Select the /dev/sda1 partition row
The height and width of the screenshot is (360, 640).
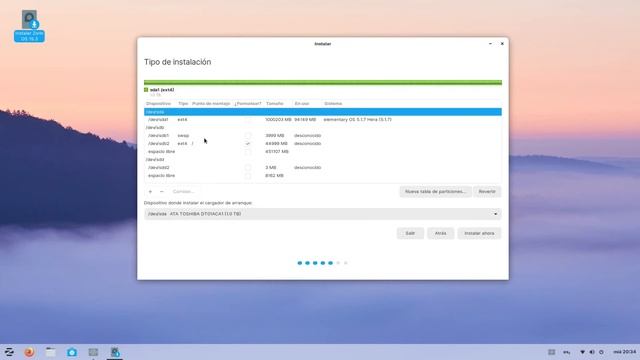[x=322, y=120]
